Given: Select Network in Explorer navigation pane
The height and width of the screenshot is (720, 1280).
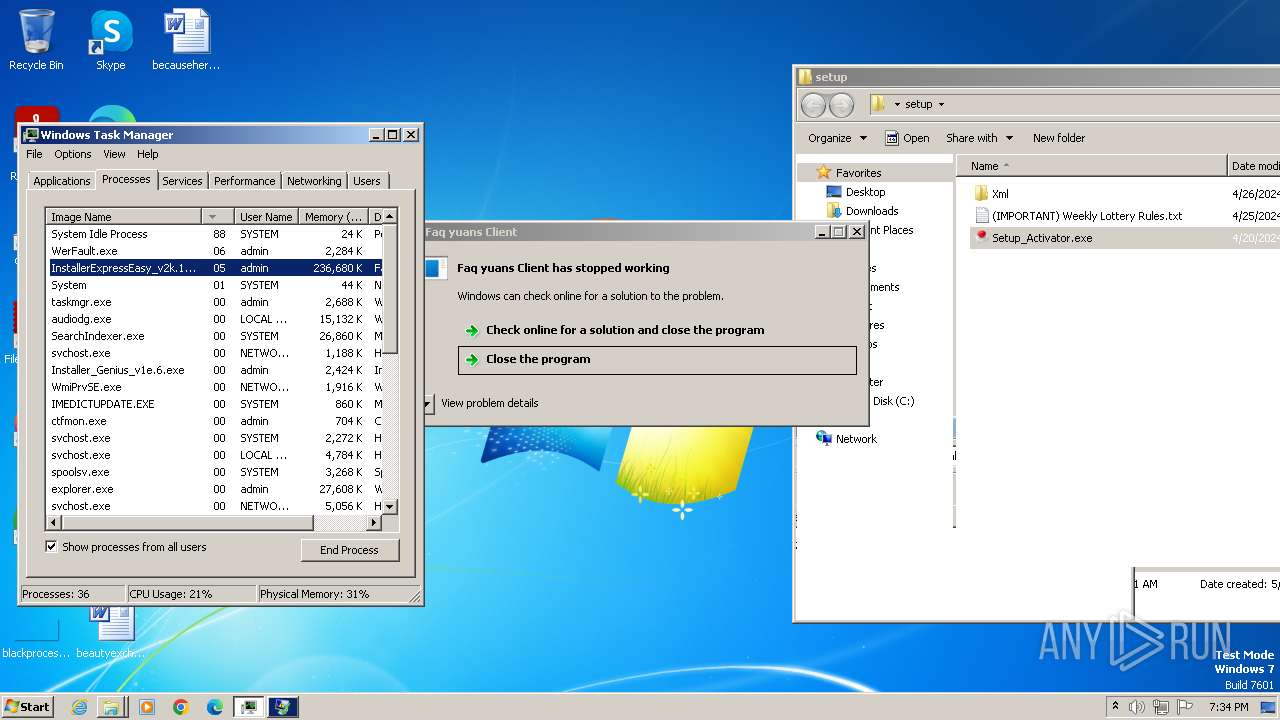Looking at the screenshot, I should tap(856, 439).
